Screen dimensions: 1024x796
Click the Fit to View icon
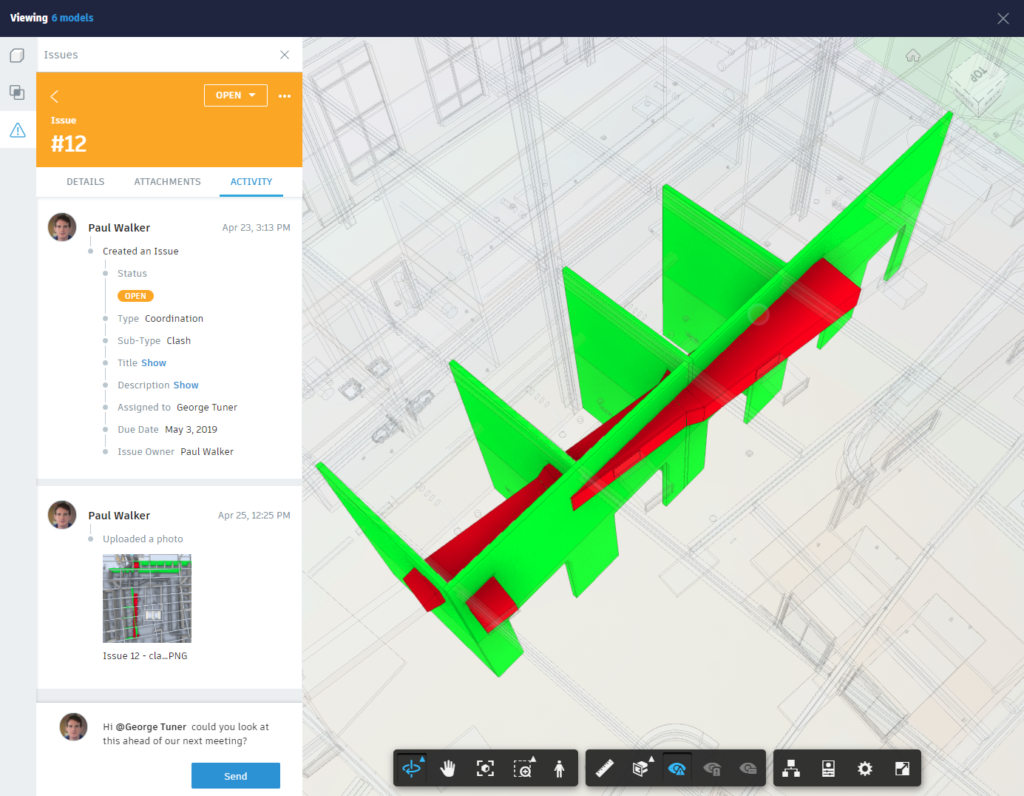click(485, 769)
